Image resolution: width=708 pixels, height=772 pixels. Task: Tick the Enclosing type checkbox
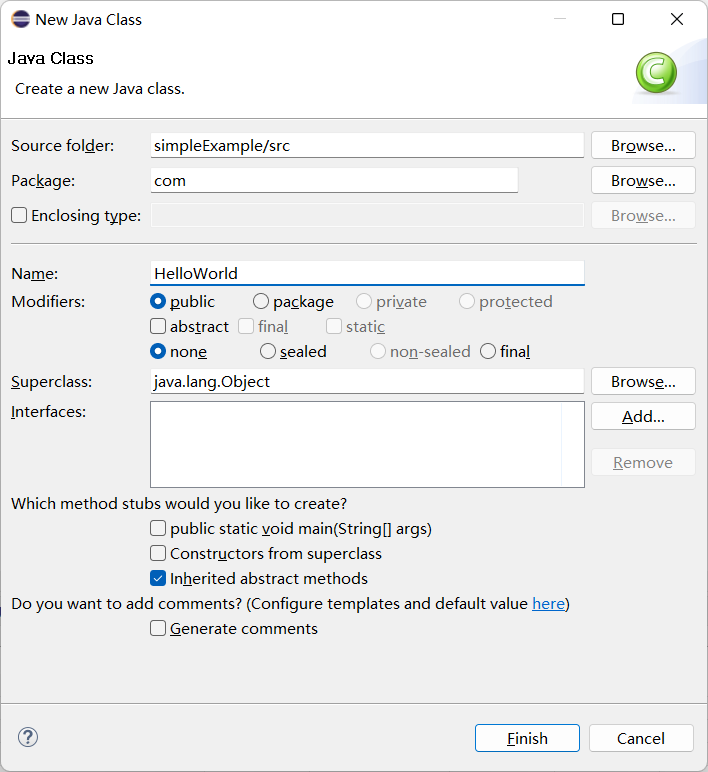click(x=19, y=215)
